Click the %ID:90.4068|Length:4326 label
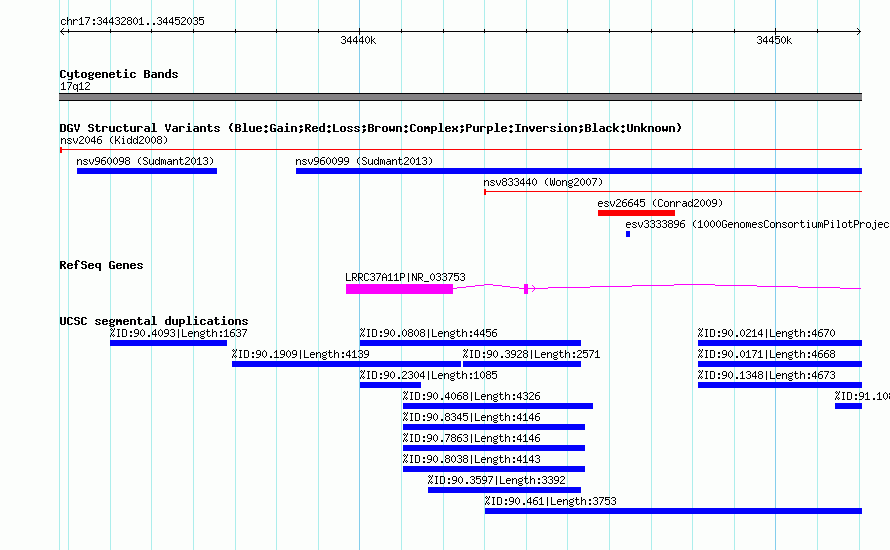 coord(471,396)
